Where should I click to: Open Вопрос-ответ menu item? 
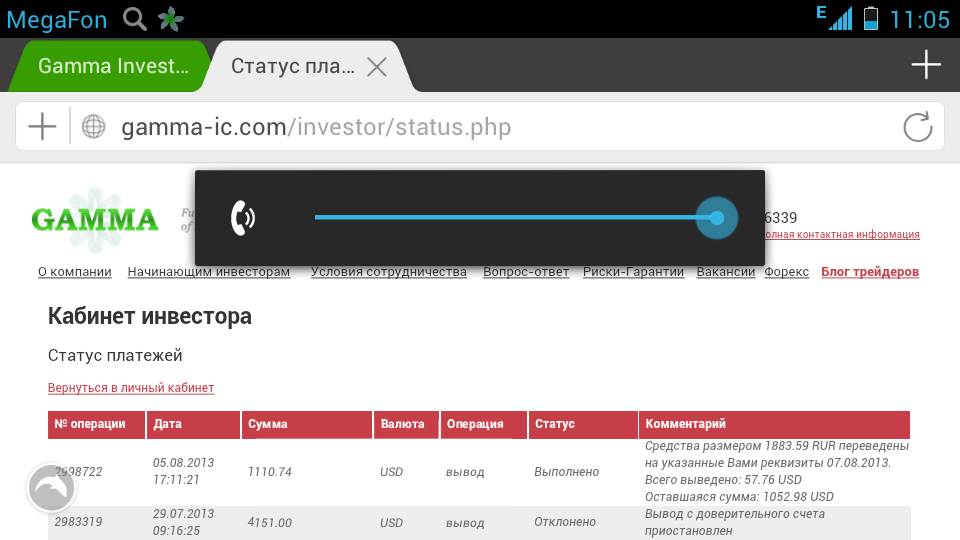pyautogui.click(x=526, y=272)
